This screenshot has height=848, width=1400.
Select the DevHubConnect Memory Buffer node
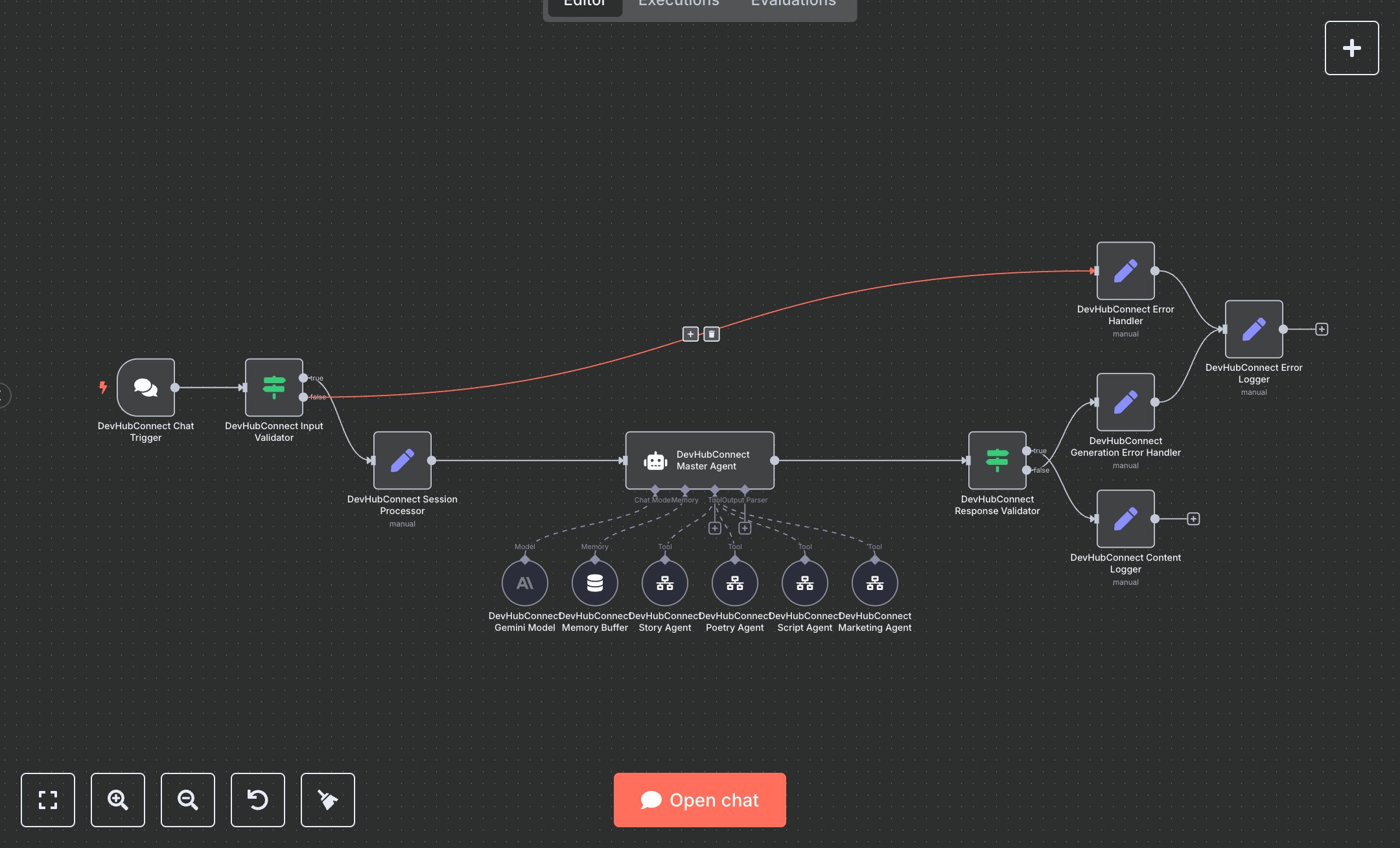coord(595,582)
